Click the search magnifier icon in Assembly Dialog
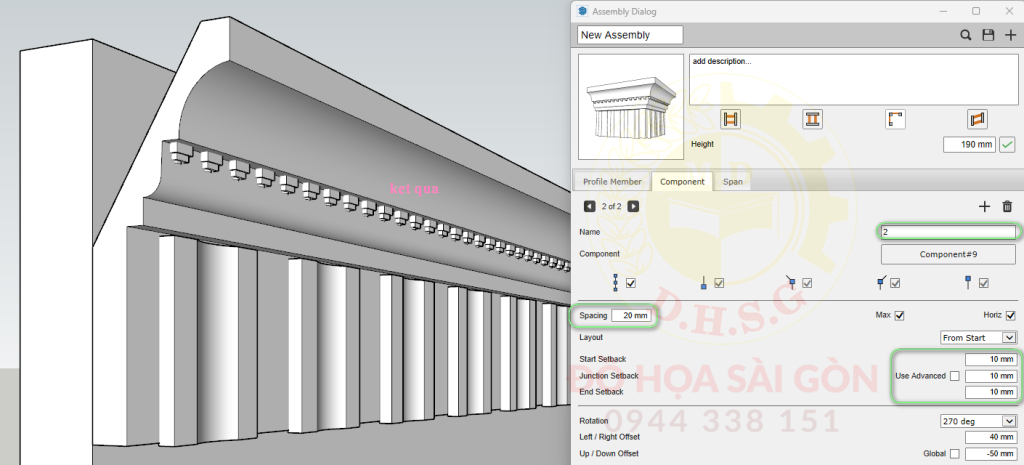Image resolution: width=1024 pixels, height=465 pixels. pyautogui.click(x=966, y=35)
